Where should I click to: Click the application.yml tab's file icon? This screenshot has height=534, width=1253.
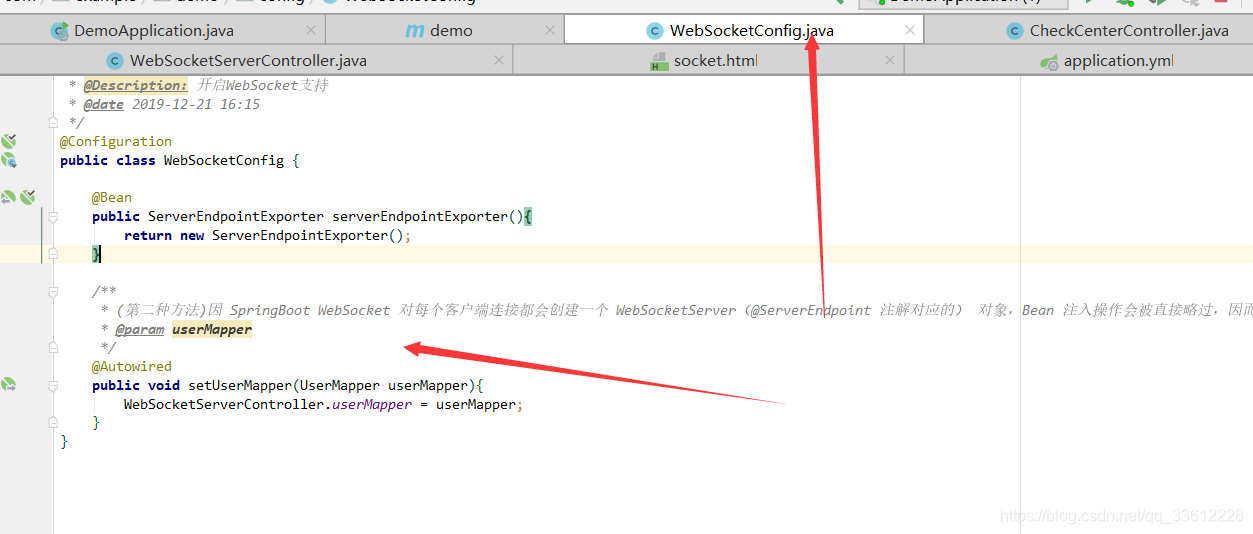[1049, 62]
